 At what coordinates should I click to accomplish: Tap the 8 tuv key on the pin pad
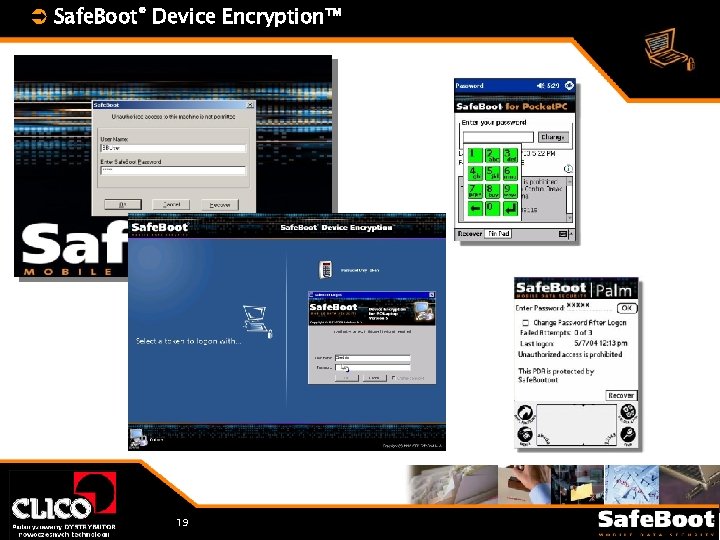pos(493,191)
